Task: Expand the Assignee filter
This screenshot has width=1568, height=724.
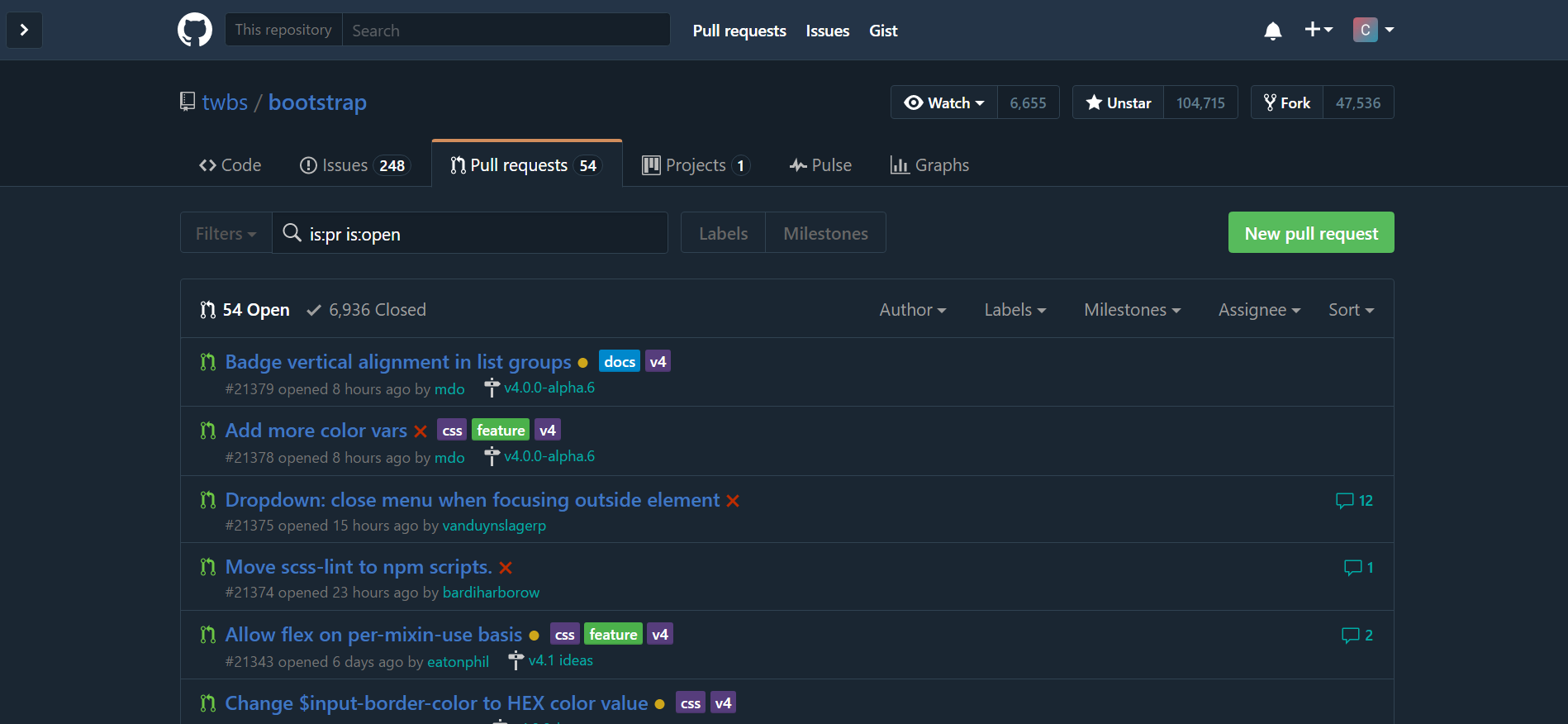Action: pyautogui.click(x=1260, y=310)
